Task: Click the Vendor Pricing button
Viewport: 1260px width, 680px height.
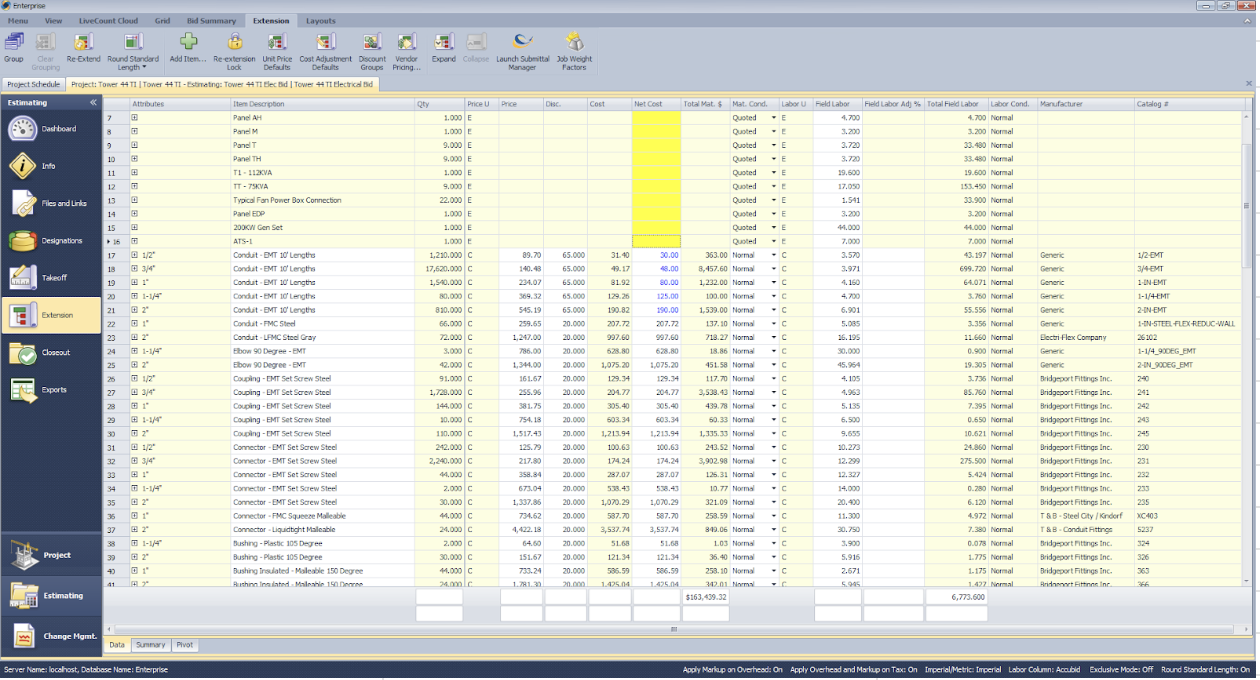Action: point(406,48)
